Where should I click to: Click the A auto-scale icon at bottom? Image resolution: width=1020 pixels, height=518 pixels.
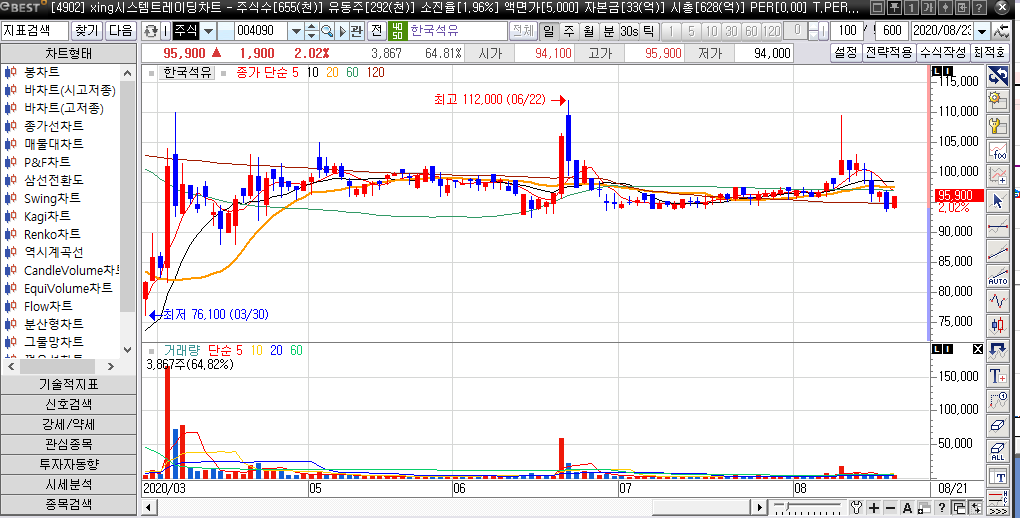[907, 508]
